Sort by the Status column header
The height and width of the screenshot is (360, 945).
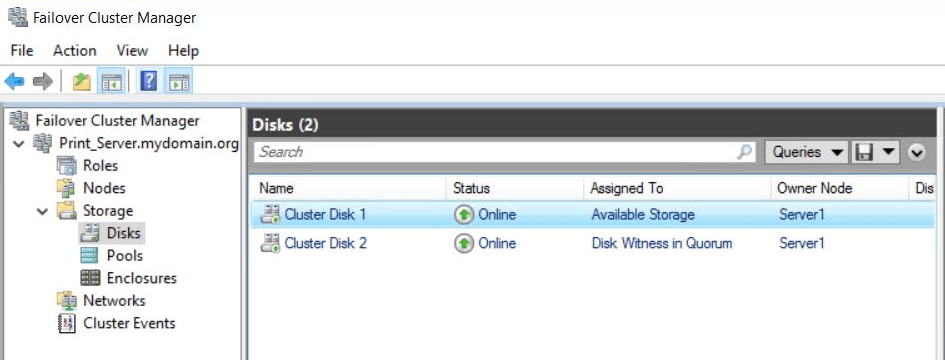pyautogui.click(x=515, y=188)
